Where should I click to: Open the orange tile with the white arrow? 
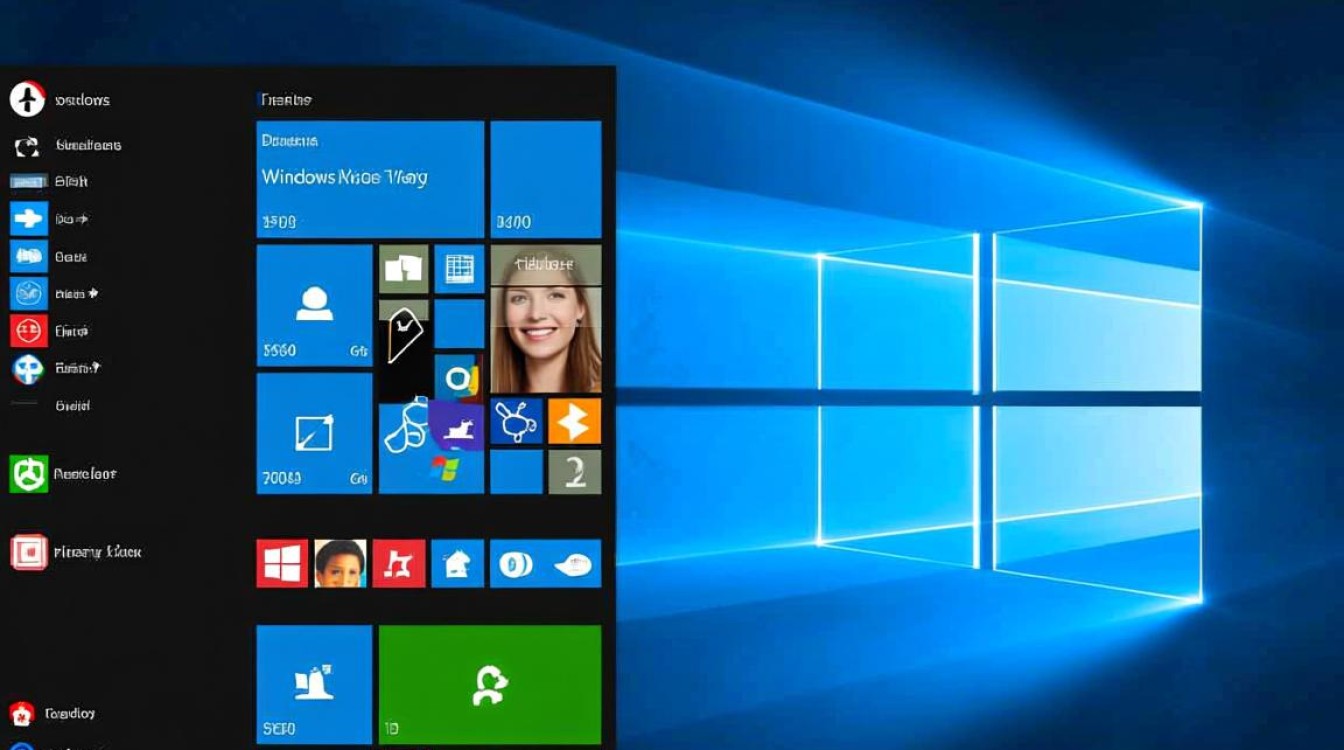pyautogui.click(x=574, y=422)
